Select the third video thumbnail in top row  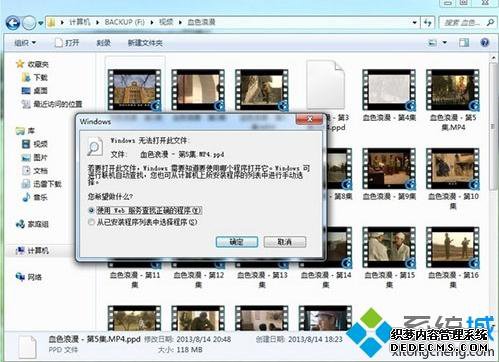pos(262,90)
